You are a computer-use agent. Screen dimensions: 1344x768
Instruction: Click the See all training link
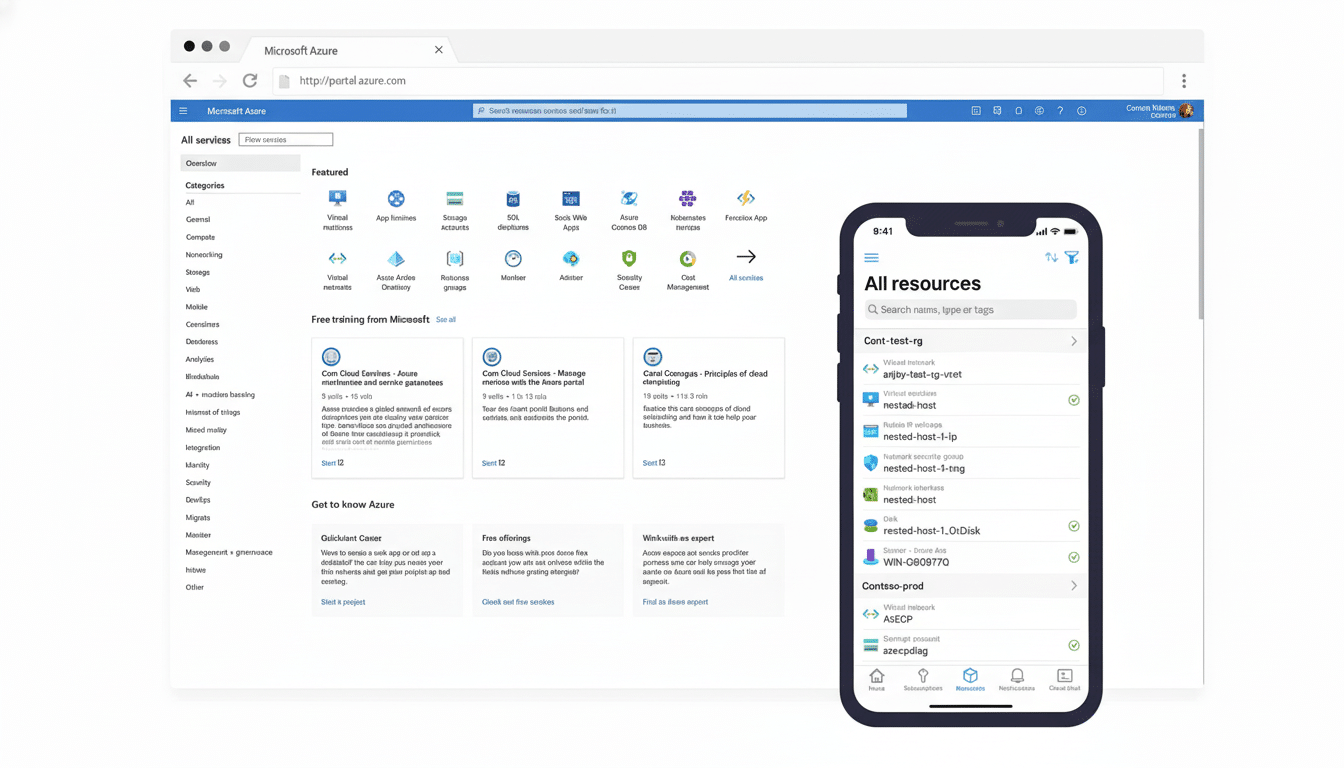(x=445, y=319)
